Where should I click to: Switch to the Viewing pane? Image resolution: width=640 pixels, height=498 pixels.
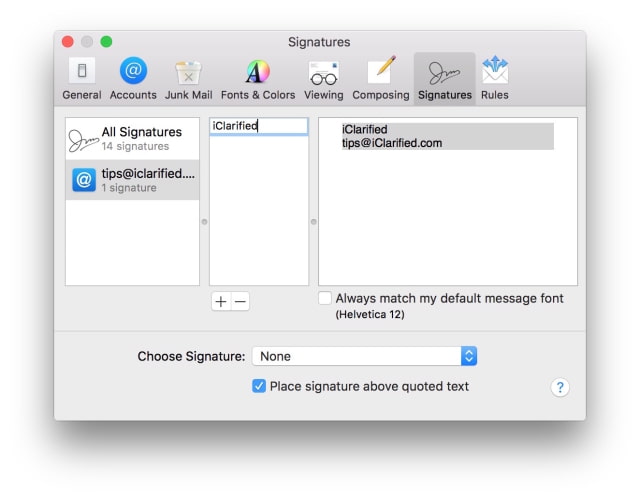(324, 78)
